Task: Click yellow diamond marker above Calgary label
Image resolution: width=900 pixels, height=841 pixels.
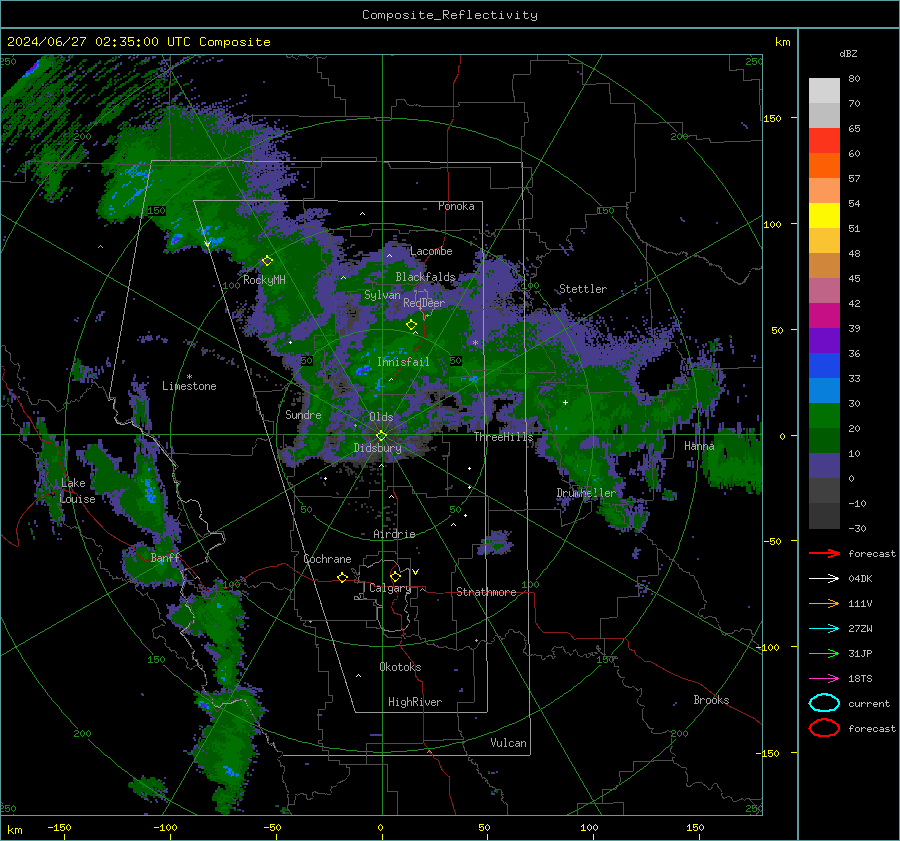Action: pyautogui.click(x=395, y=576)
